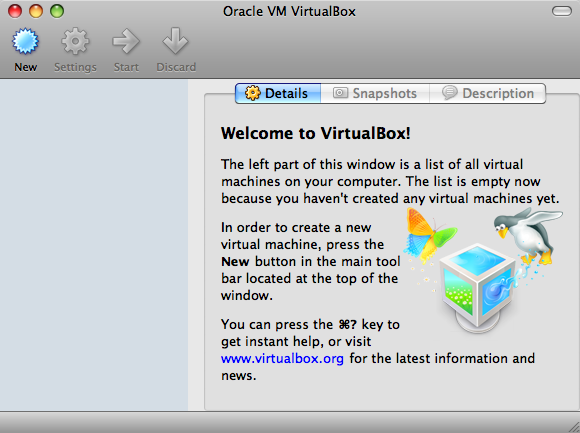Screen dimensions: 580x433
Task: Toggle toolbar with the pill button in title bar
Action: click(x=562, y=11)
